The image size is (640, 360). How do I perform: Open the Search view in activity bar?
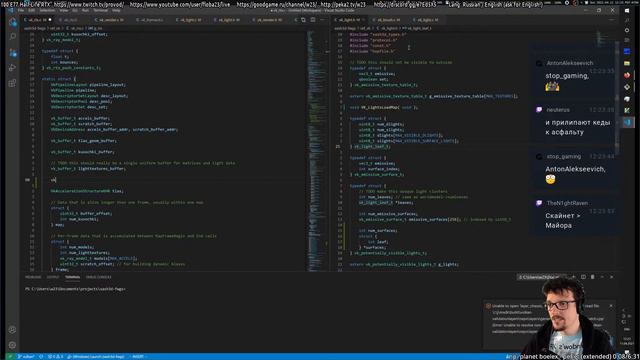[13, 37]
